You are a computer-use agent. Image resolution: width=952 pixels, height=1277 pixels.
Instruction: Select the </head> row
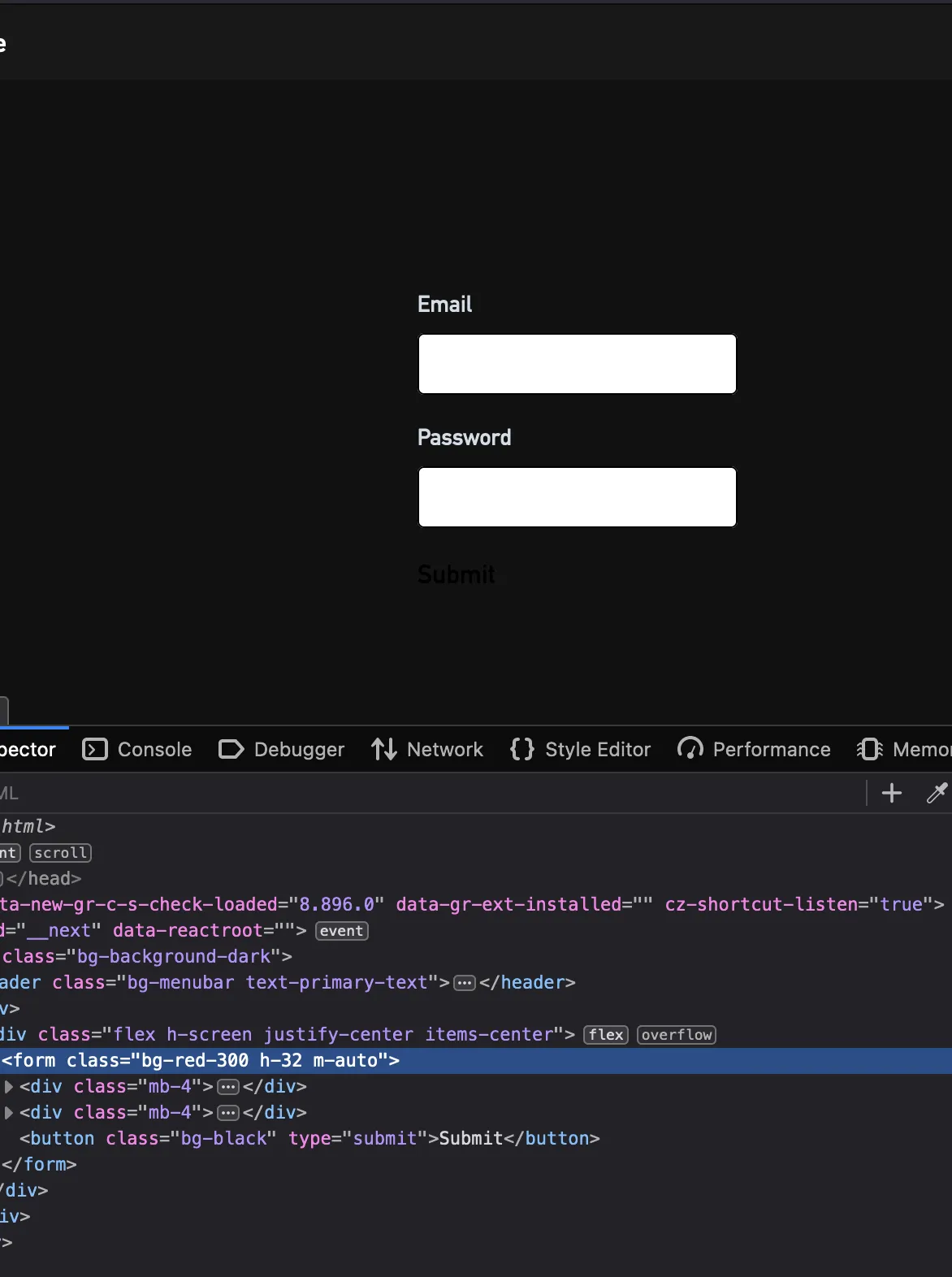pyautogui.click(x=476, y=878)
